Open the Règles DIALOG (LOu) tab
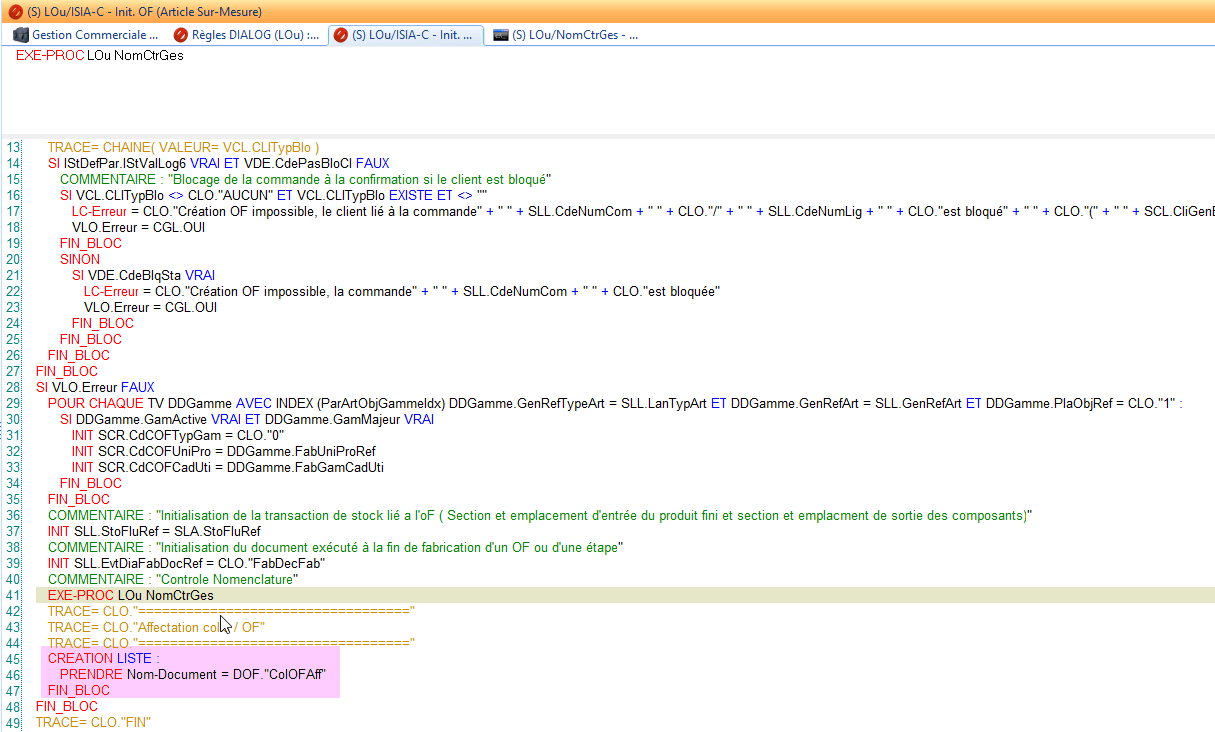Viewport: 1215px width, 732px height. 250,34
